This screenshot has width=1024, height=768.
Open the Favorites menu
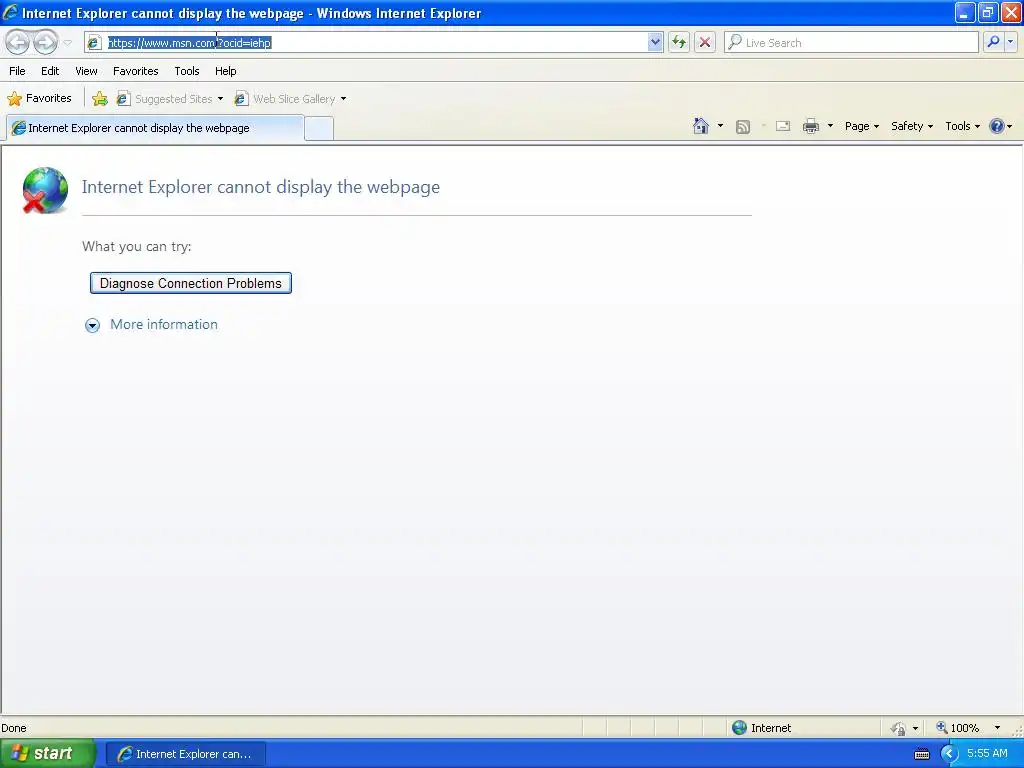tap(135, 71)
